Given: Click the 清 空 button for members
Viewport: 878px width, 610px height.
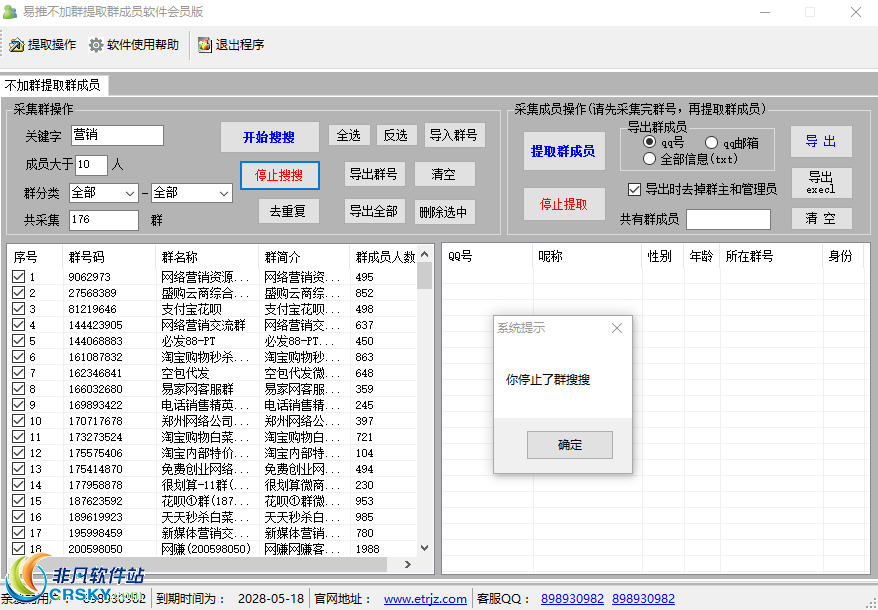Looking at the screenshot, I should pos(821,218).
